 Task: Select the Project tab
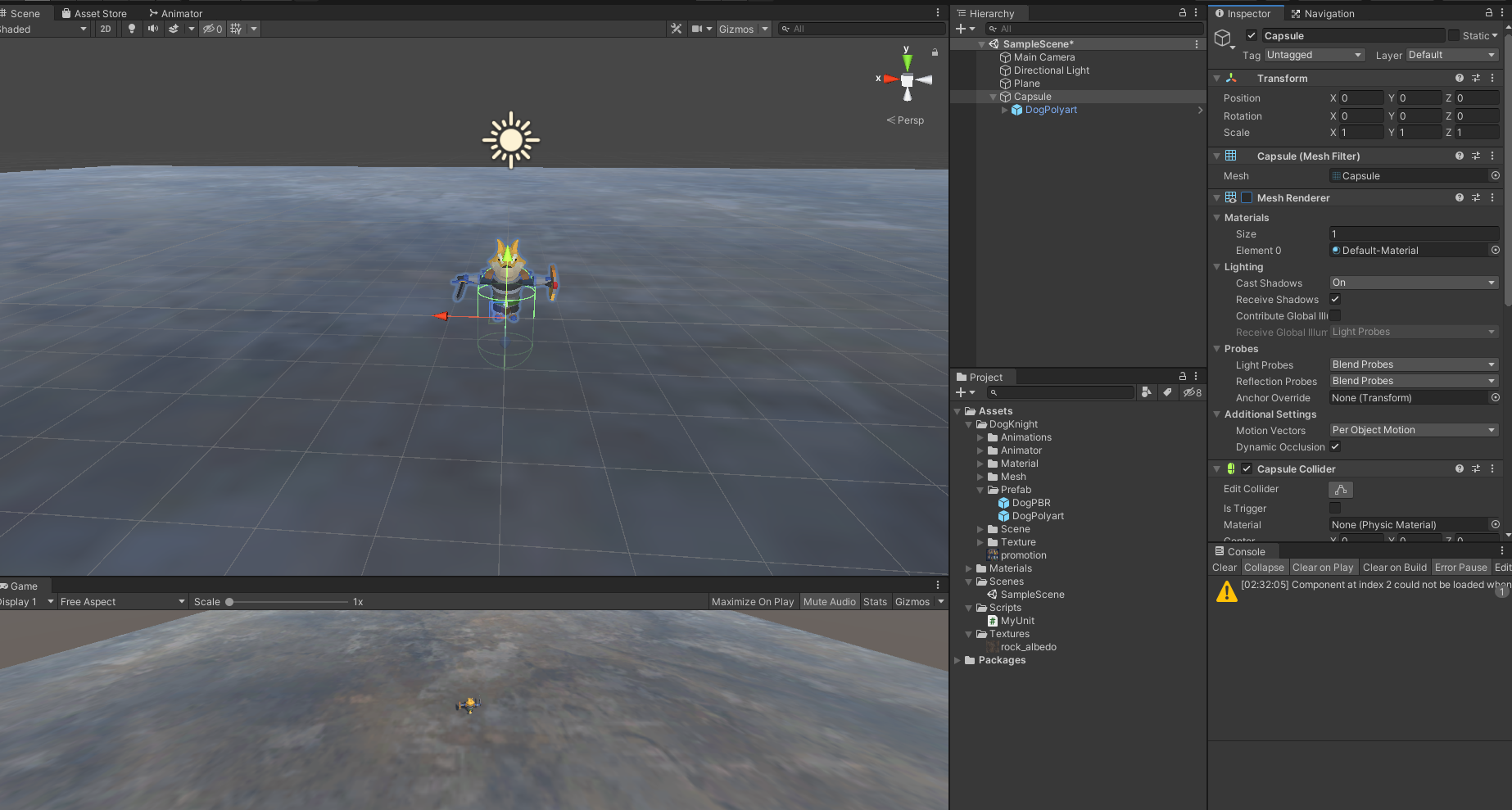tap(980, 377)
